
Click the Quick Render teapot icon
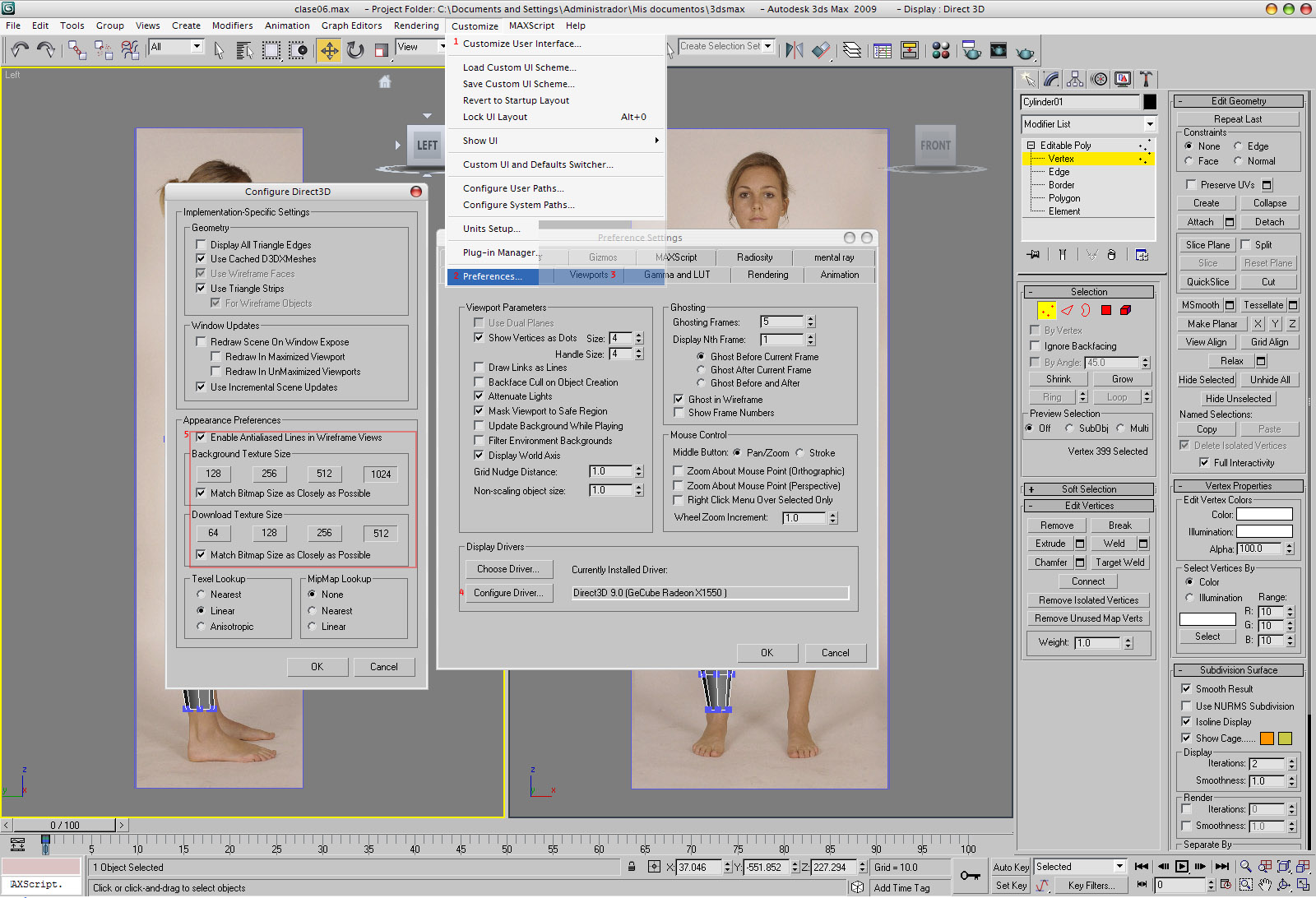point(1025,52)
